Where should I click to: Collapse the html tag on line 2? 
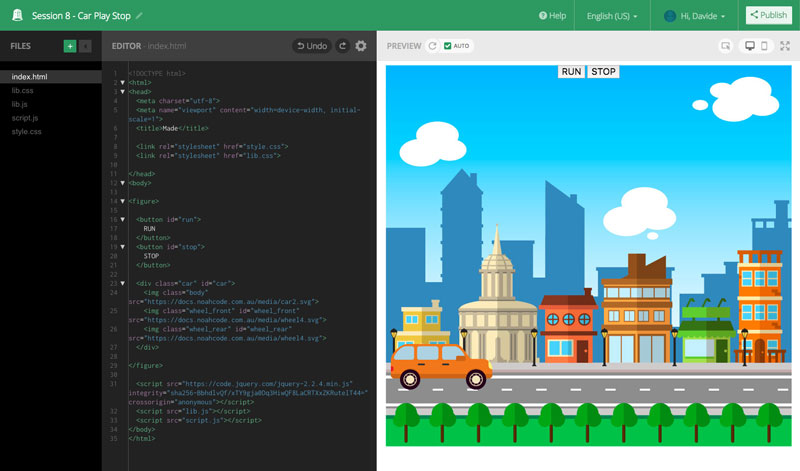122,83
